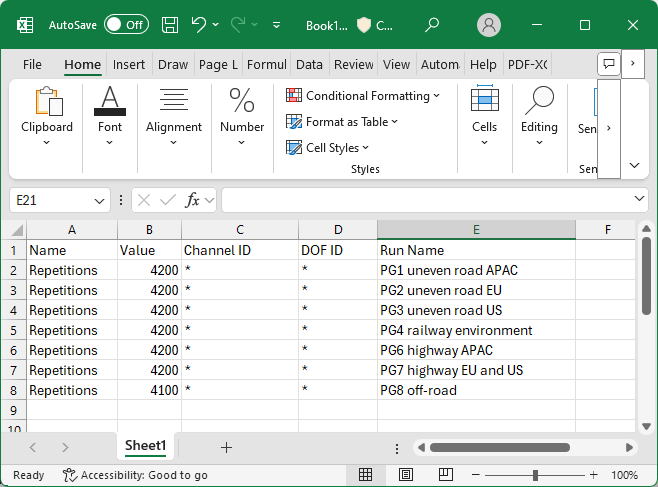Open the Search magnifier in title bar
The width and height of the screenshot is (658, 487).
(431, 24)
